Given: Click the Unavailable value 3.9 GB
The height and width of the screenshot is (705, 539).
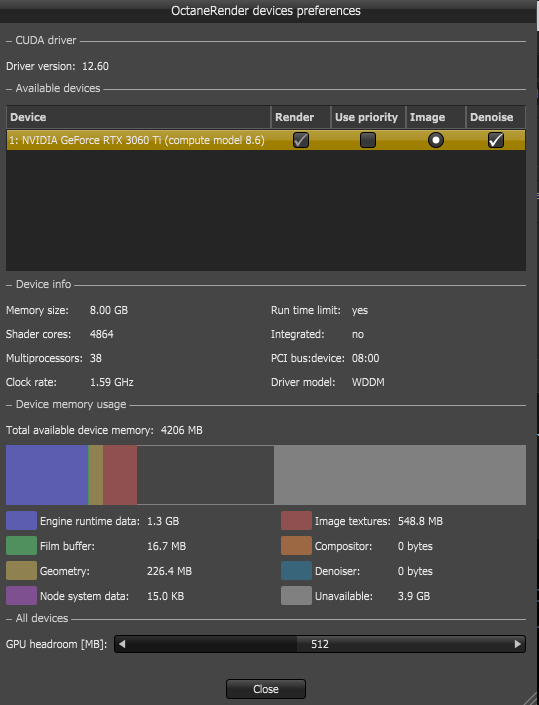Looking at the screenshot, I should coord(414,596).
